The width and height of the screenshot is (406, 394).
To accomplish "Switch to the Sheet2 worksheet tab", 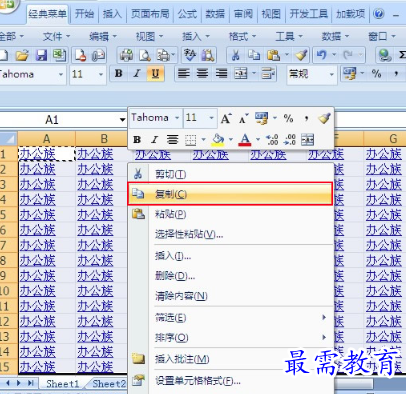I will pyautogui.click(x=109, y=384).
